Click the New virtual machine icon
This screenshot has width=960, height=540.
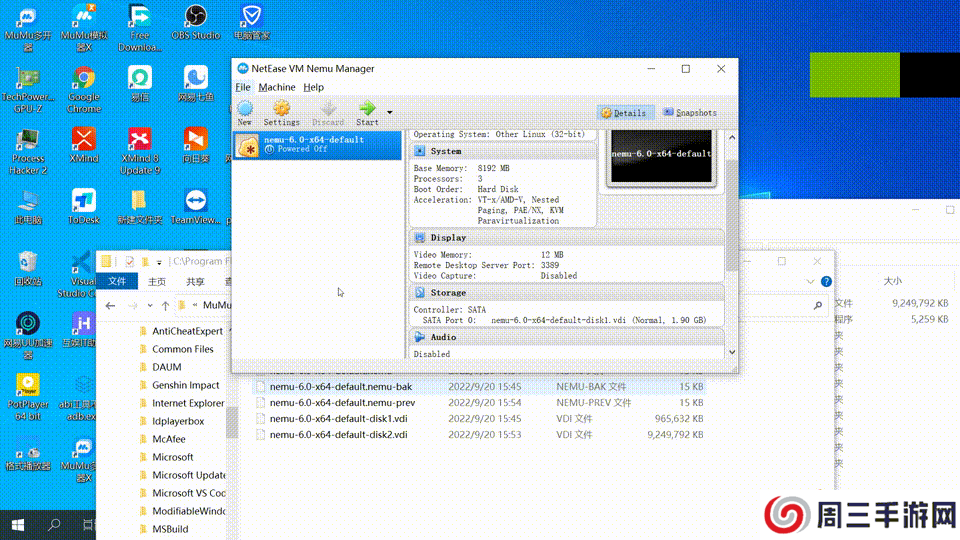point(245,109)
